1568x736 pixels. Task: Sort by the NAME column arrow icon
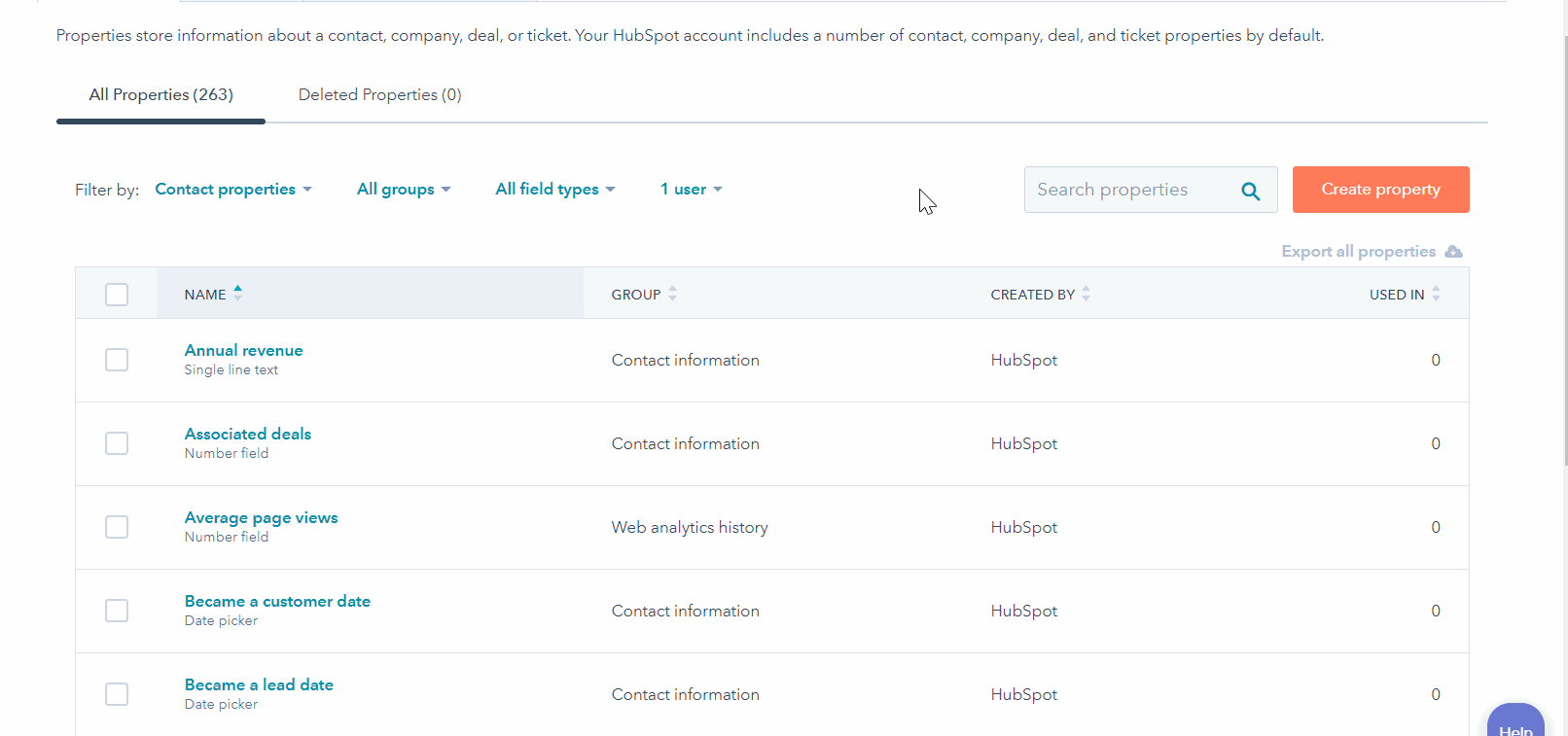(237, 294)
